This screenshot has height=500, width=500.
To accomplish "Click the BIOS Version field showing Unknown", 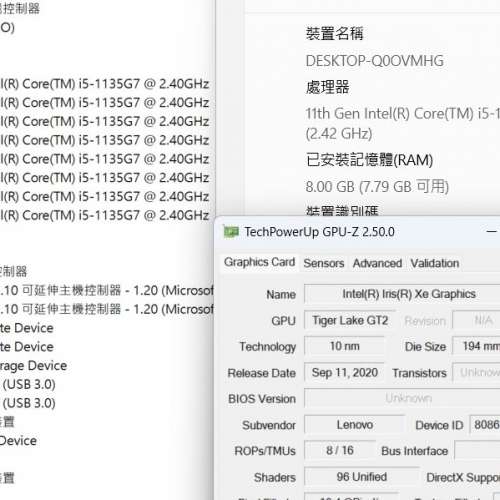I will tap(402, 398).
